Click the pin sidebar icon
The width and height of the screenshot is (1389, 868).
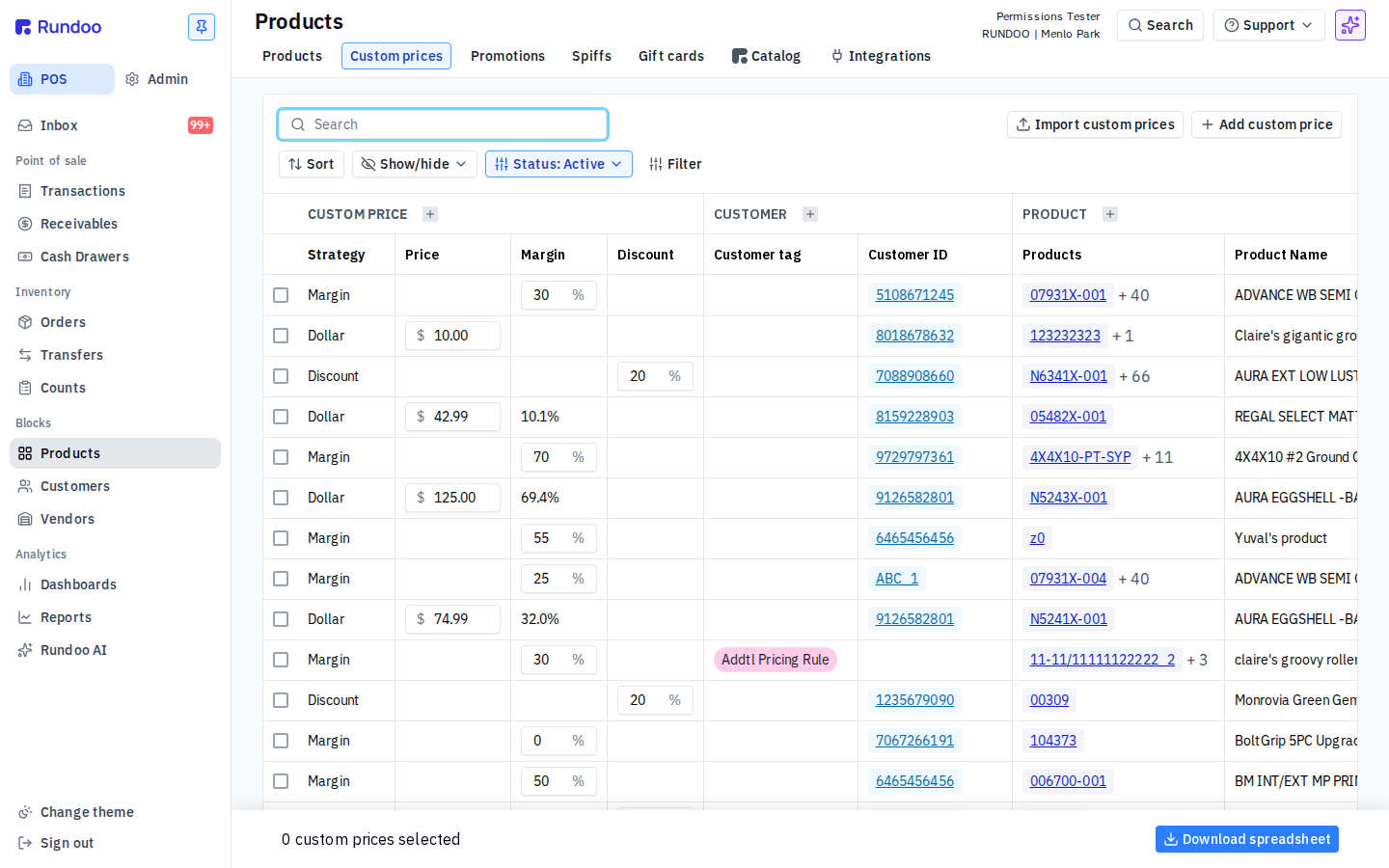click(202, 27)
